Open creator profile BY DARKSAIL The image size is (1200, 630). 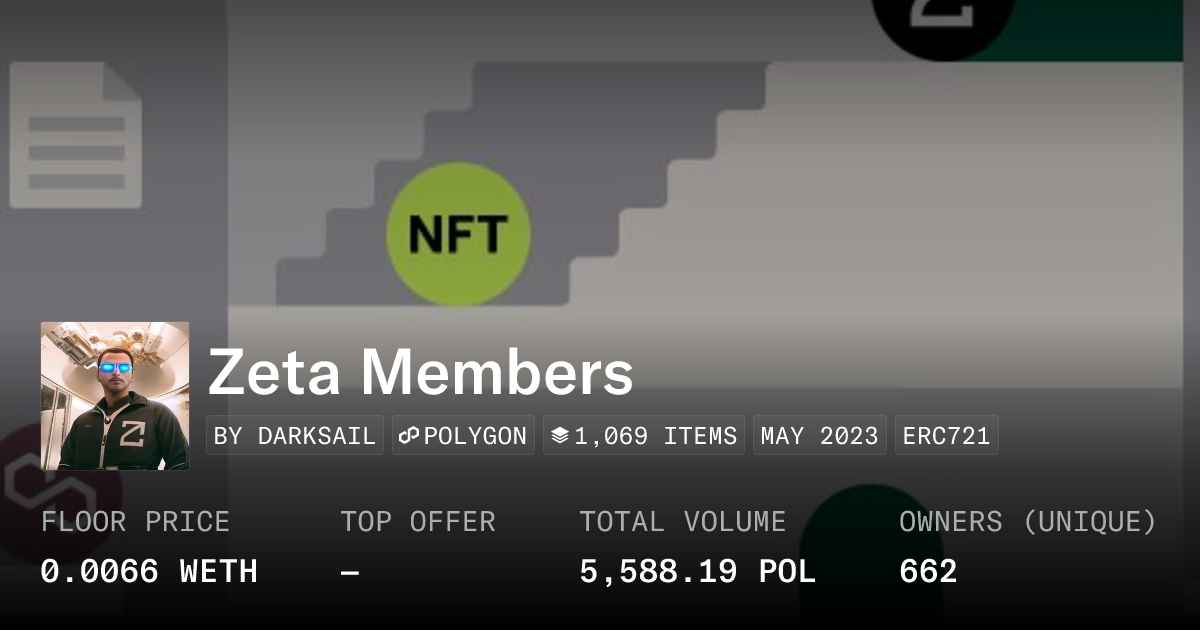(x=295, y=436)
